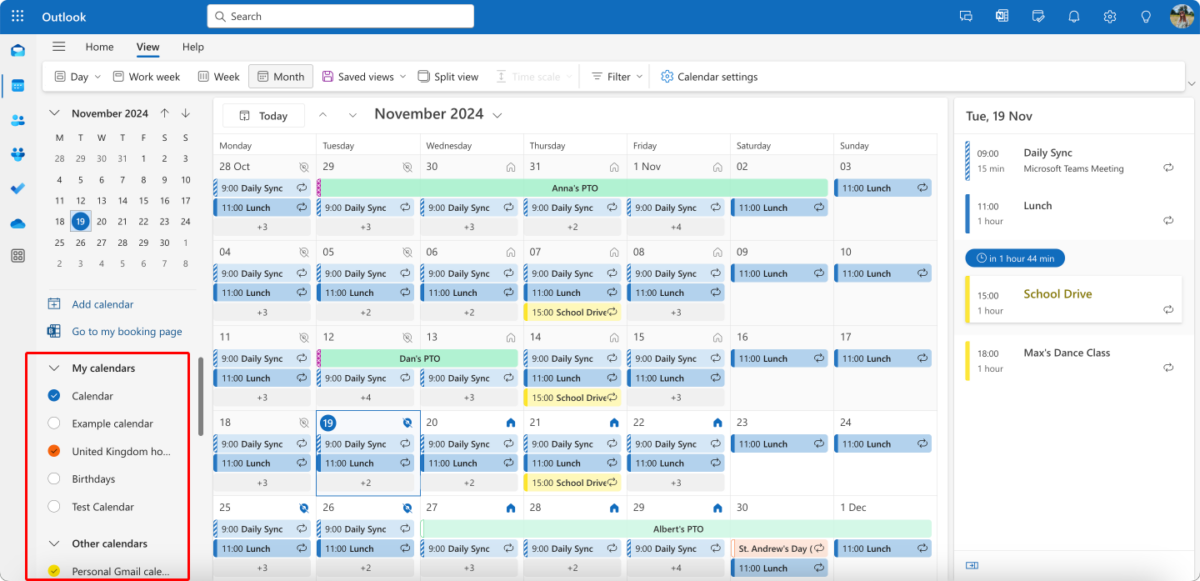This screenshot has width=1200, height=581.
Task: Open the notifications bell
Action: click(x=1073, y=15)
